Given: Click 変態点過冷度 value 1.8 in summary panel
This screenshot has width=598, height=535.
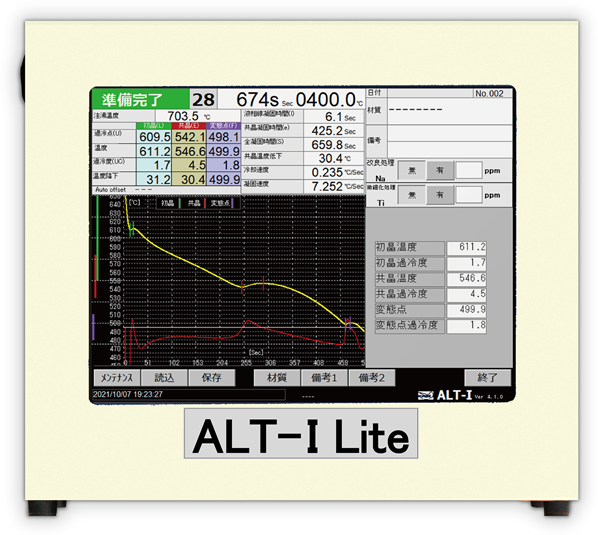Looking at the screenshot, I should pyautogui.click(x=466, y=325).
